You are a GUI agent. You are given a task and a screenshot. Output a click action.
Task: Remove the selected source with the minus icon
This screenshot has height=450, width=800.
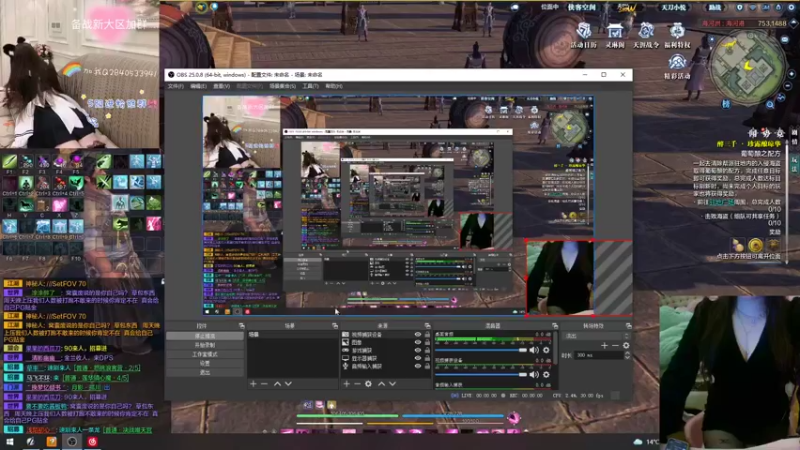[x=357, y=384]
